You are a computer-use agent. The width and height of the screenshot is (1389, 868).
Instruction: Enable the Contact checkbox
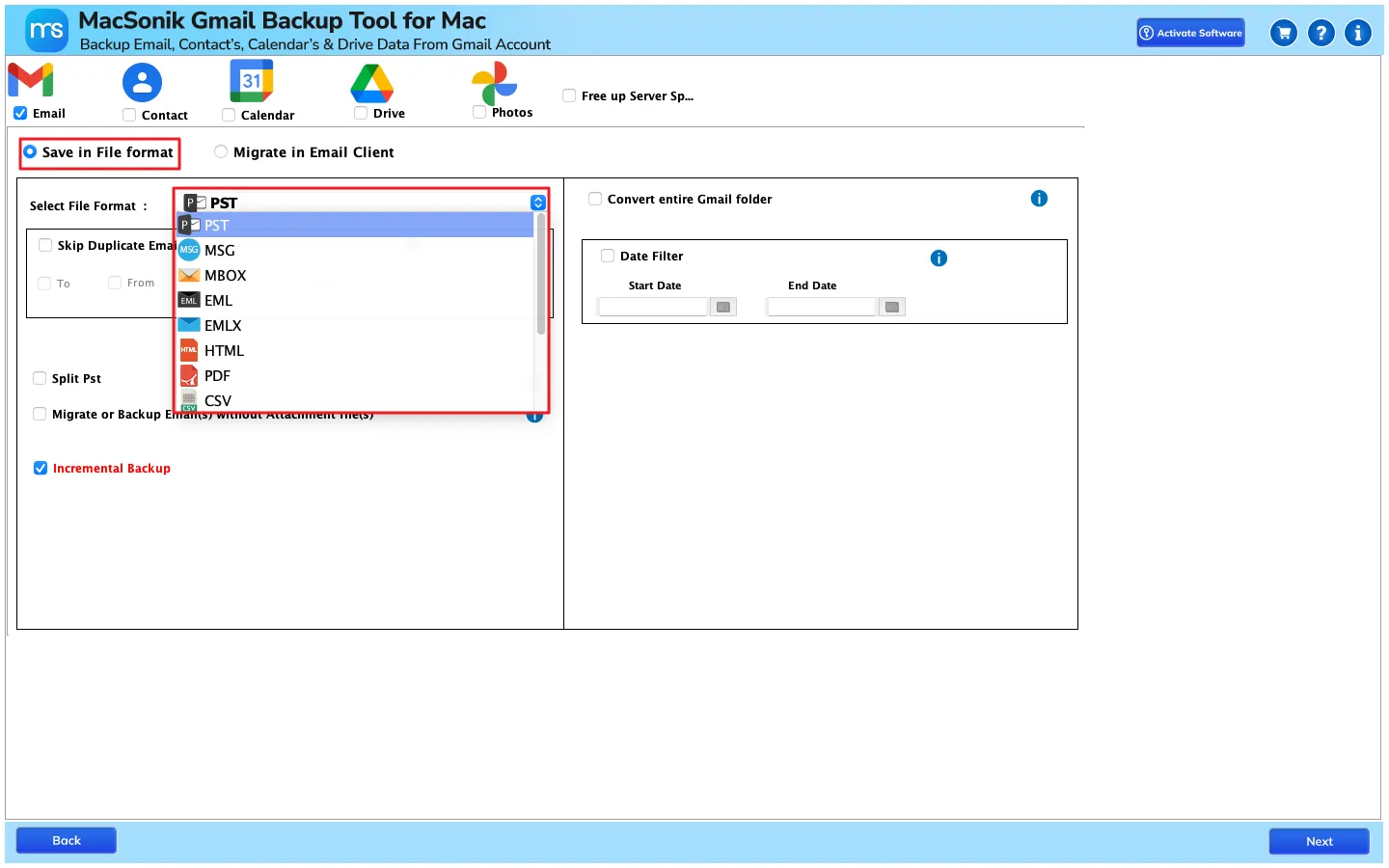click(x=129, y=115)
